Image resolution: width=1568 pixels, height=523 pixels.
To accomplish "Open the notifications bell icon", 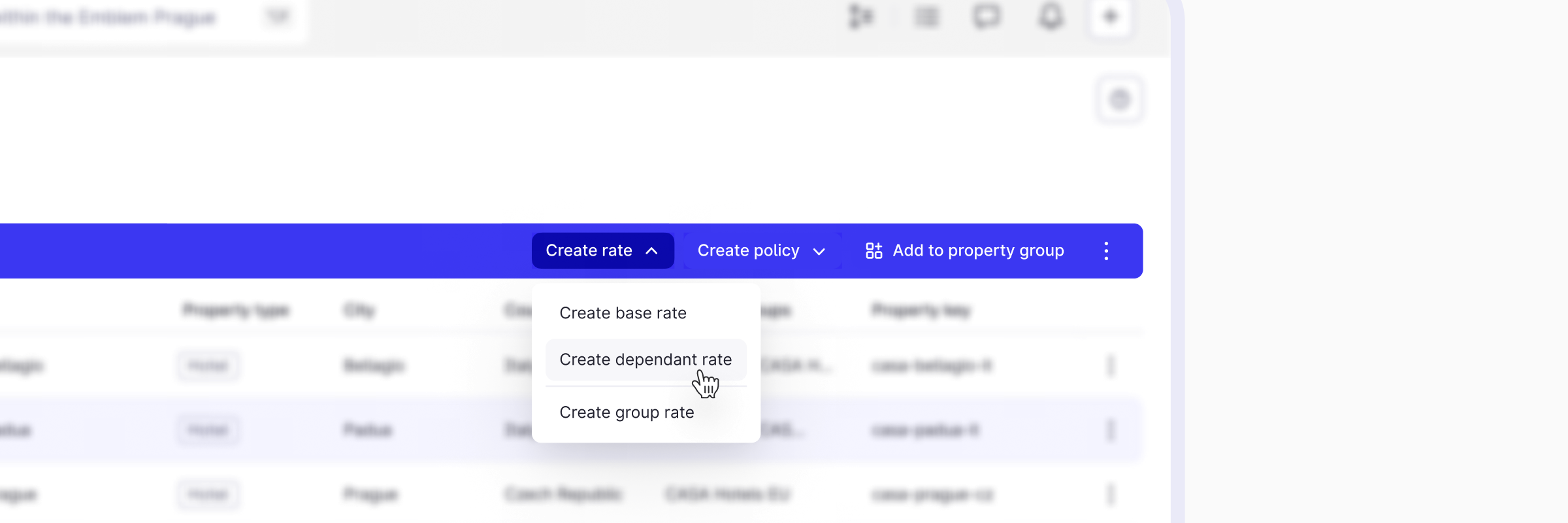I will (1052, 18).
